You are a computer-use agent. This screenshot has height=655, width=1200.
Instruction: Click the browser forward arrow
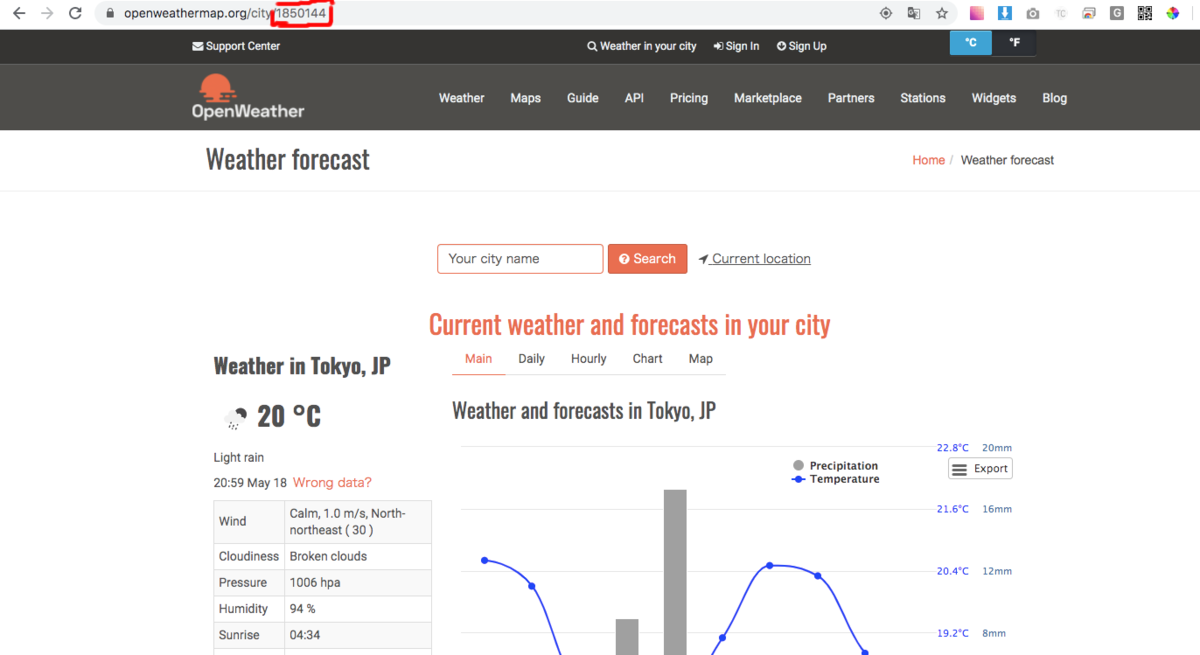pos(47,14)
